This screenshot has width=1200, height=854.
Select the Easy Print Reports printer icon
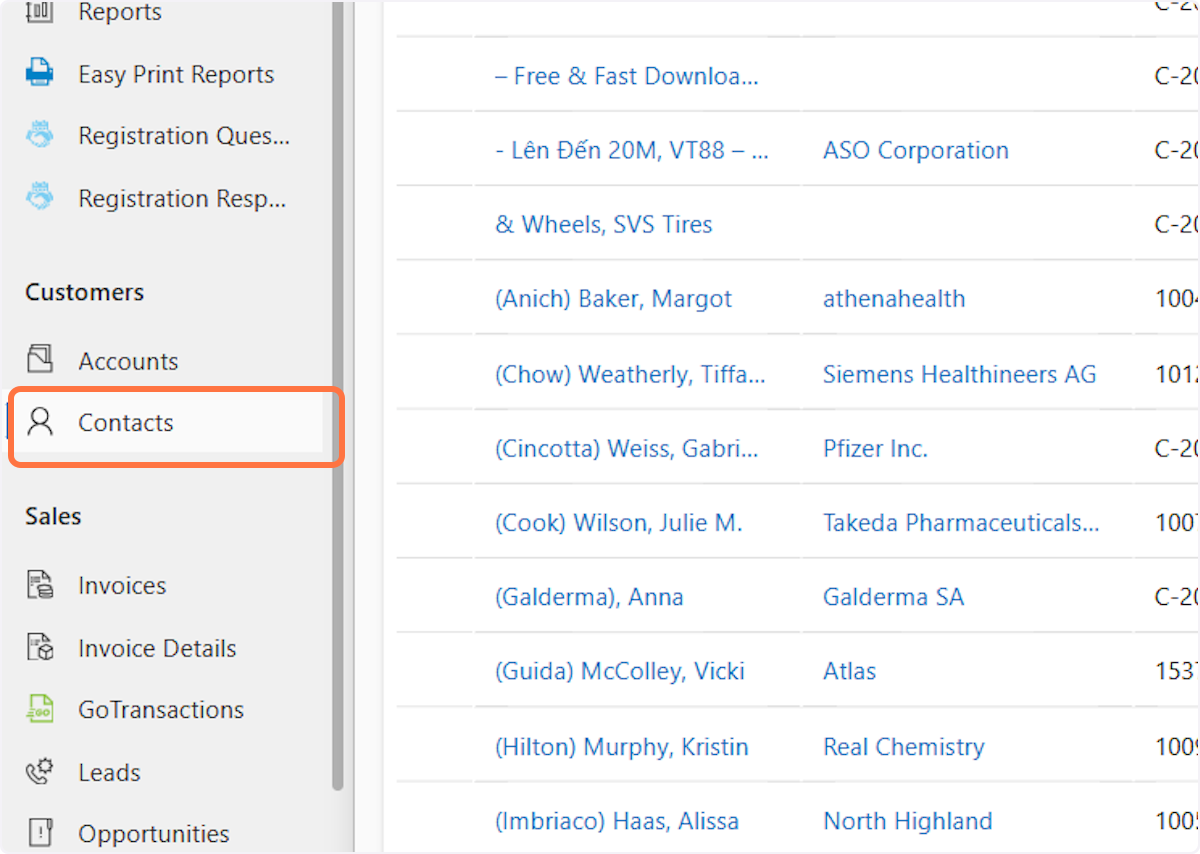point(40,73)
